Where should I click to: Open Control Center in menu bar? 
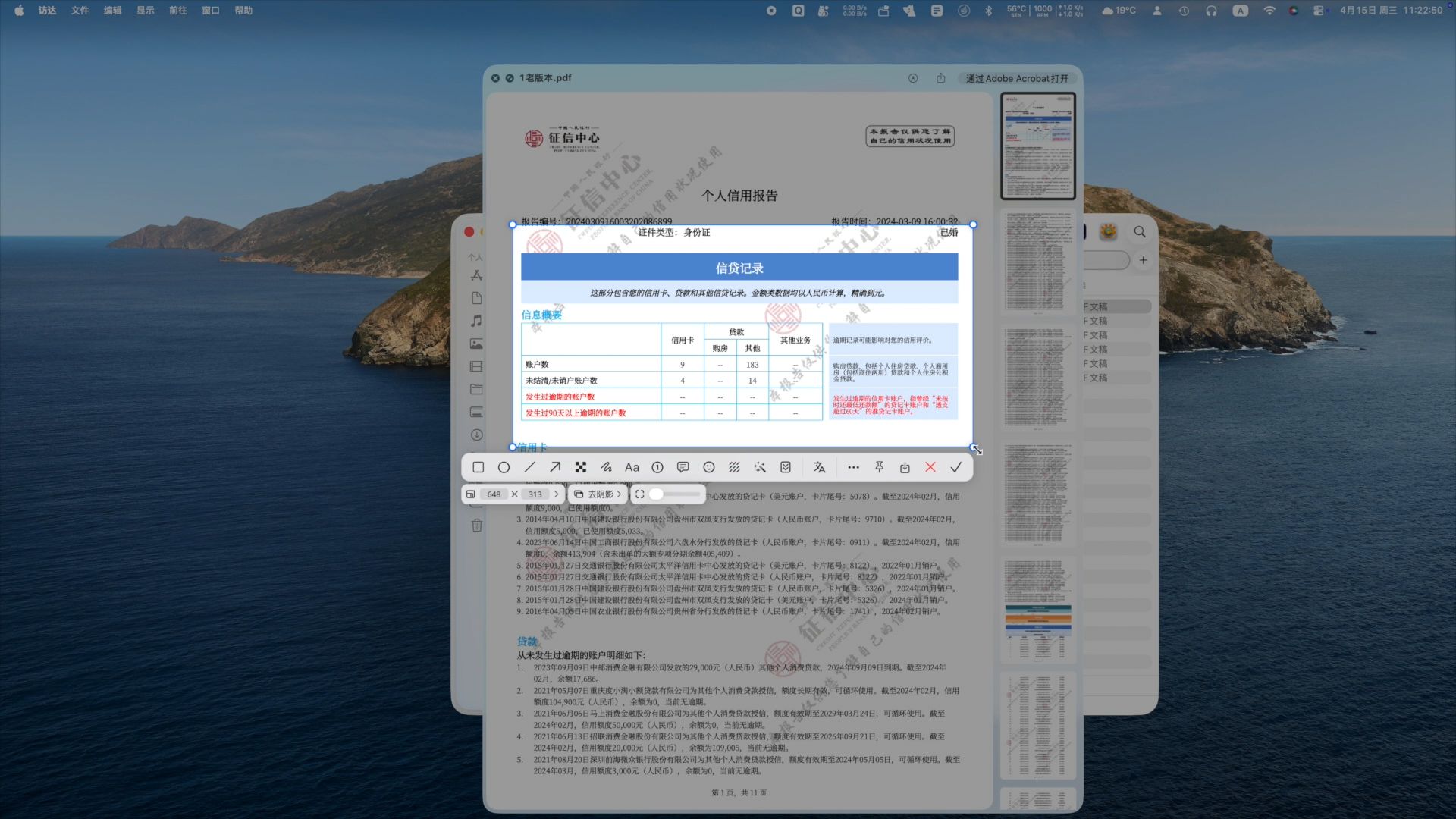[x=1319, y=11]
